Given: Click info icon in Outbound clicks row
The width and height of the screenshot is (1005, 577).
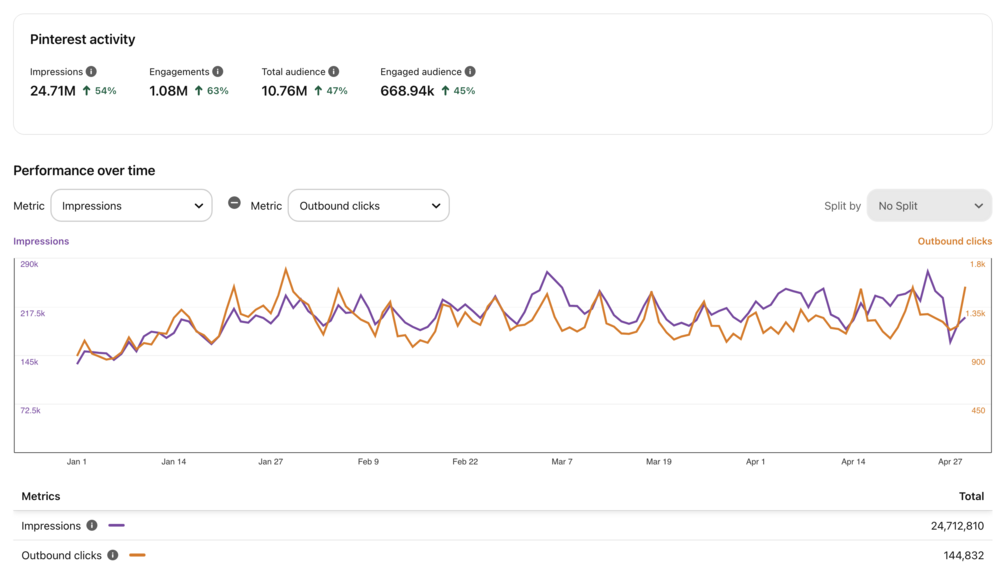Looking at the screenshot, I should (113, 555).
